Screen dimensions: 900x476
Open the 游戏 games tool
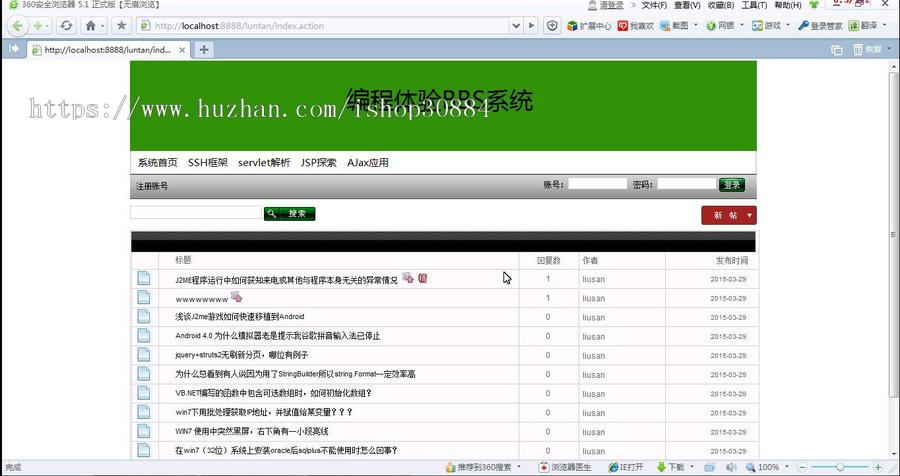766,26
